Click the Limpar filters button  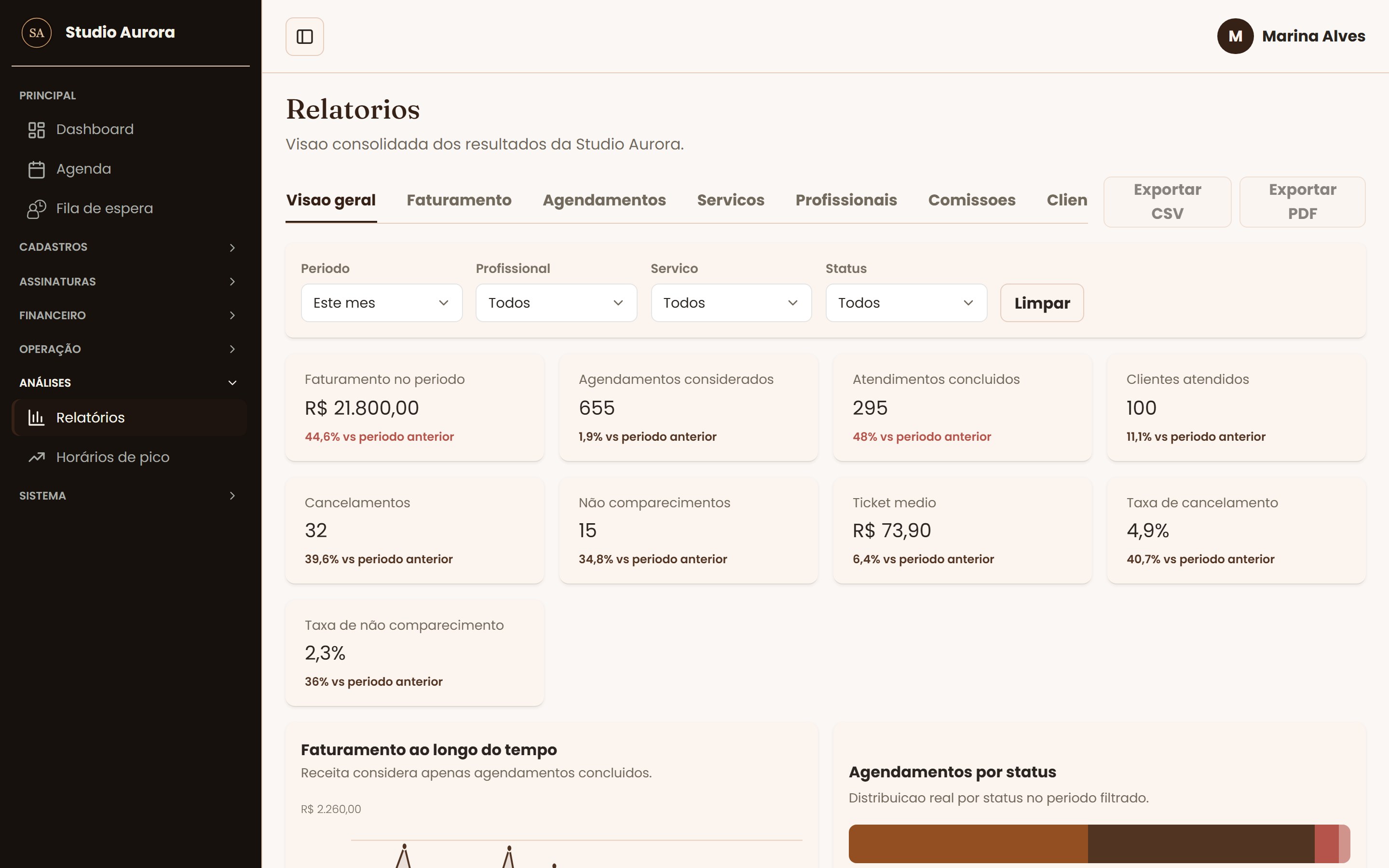pos(1042,302)
